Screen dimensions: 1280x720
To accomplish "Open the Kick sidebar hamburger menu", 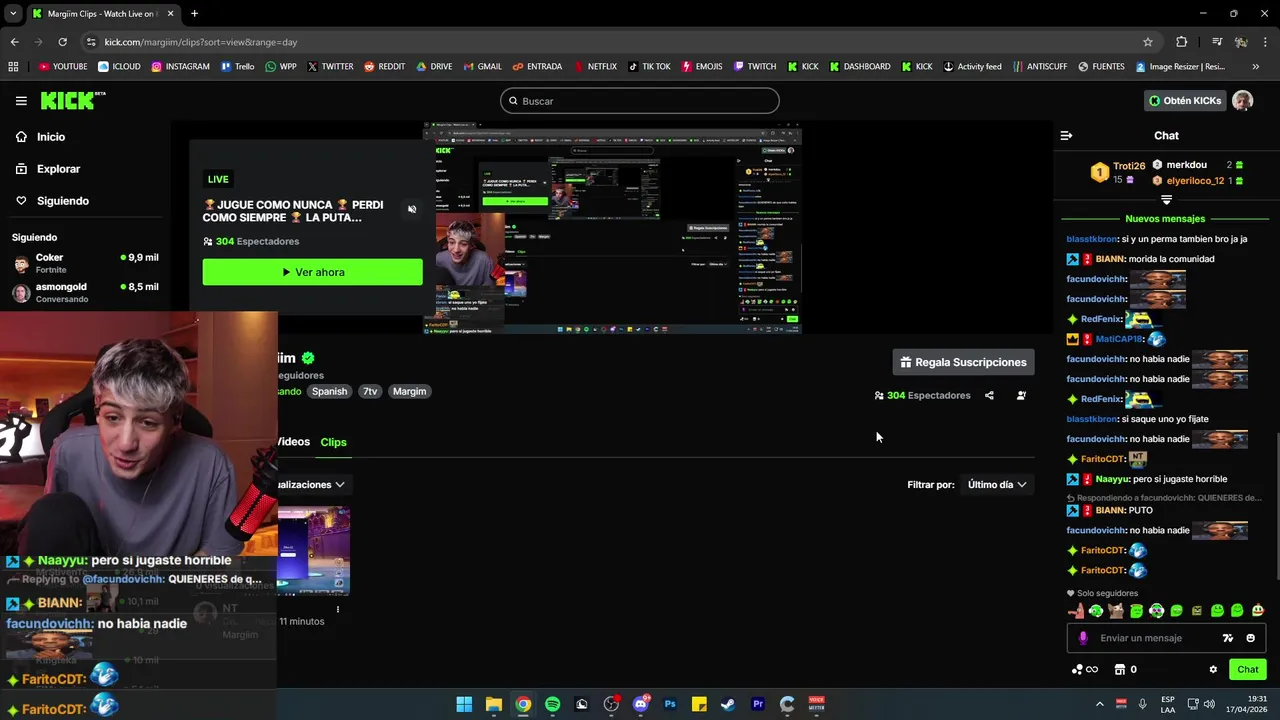I will [21, 101].
